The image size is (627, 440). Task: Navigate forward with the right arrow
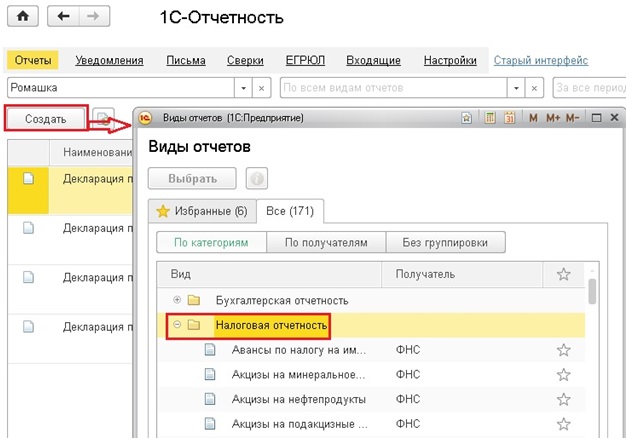point(94,16)
